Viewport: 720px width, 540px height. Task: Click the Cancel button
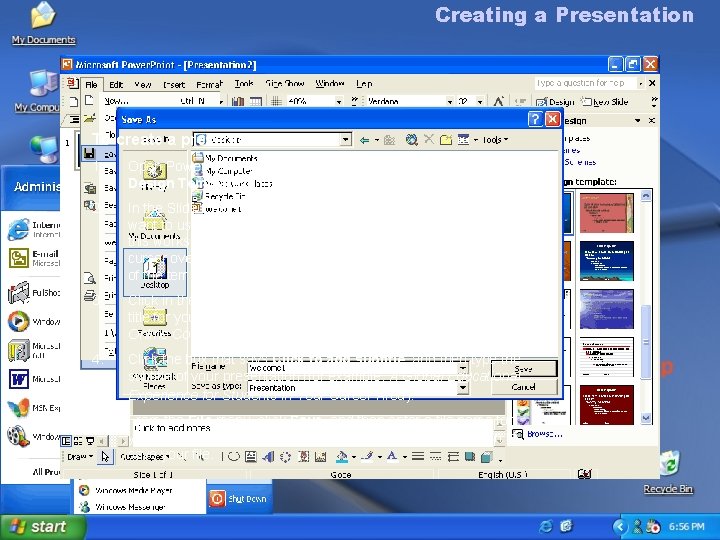click(523, 387)
